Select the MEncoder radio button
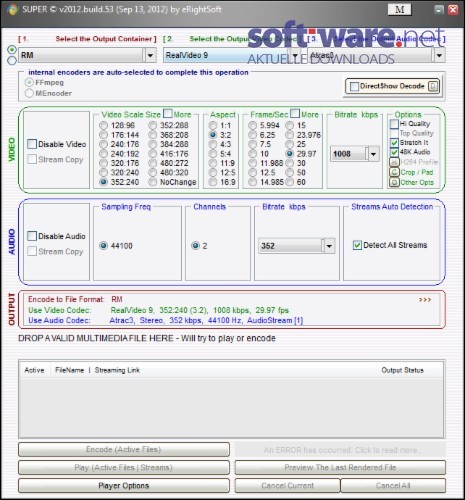This screenshot has height=500, width=465. click(x=29, y=93)
